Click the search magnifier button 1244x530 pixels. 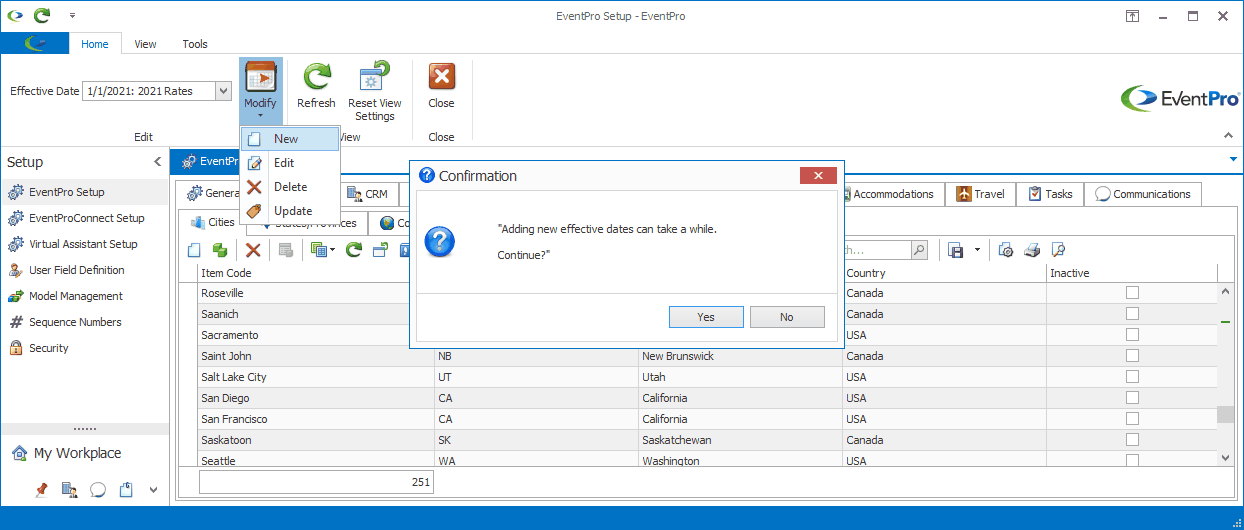click(x=919, y=250)
